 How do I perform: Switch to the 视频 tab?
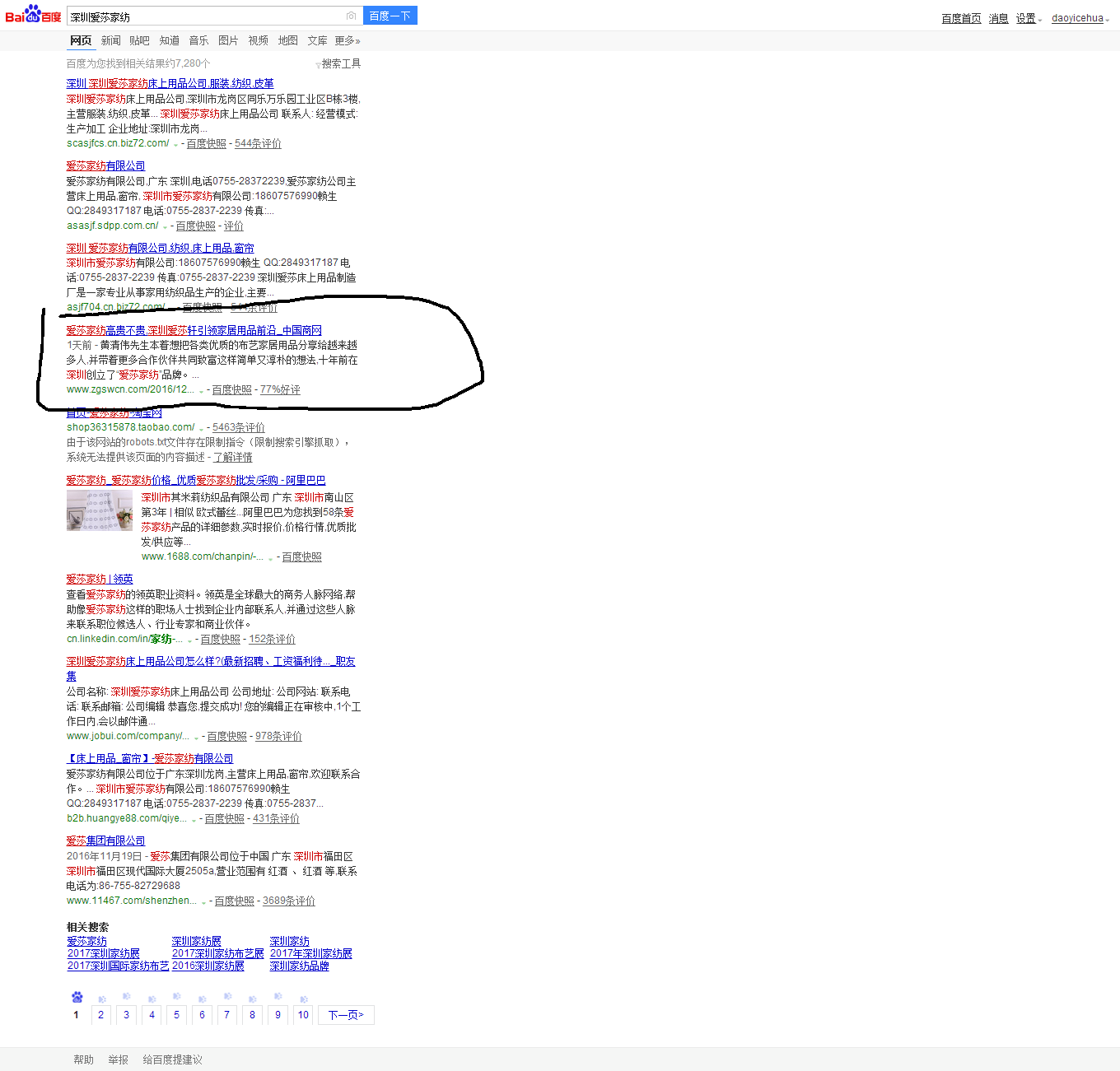tap(258, 40)
